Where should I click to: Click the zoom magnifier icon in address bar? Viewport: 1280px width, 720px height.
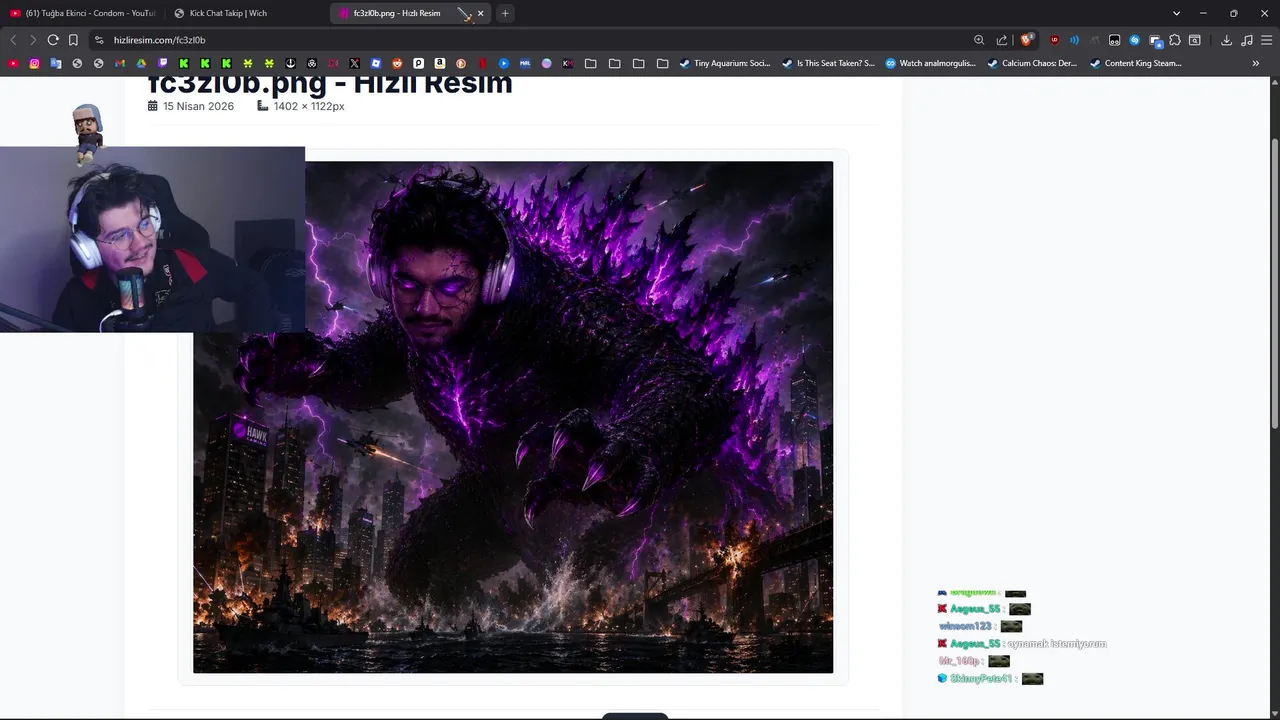(x=979, y=40)
